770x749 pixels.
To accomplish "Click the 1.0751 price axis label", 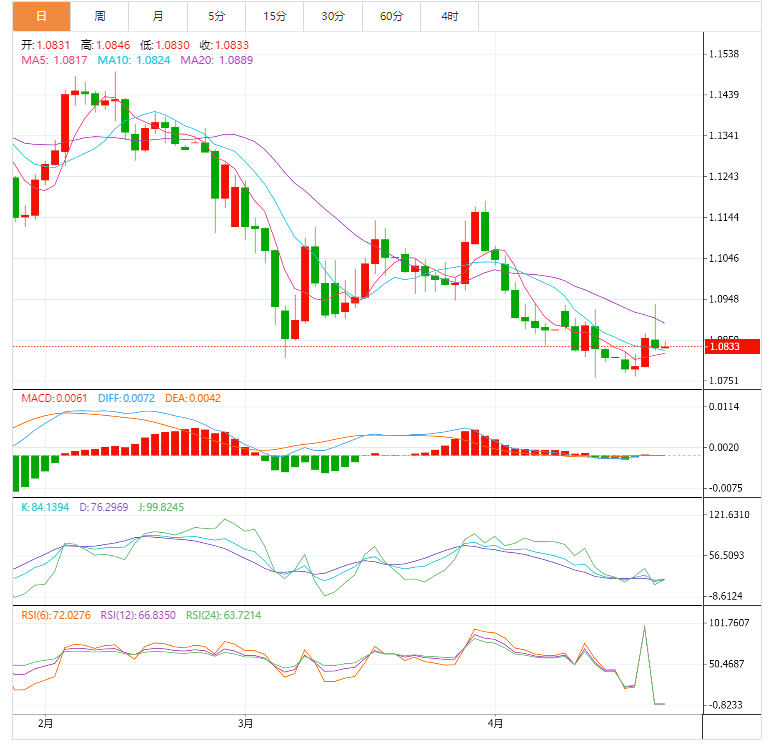I will (x=724, y=381).
